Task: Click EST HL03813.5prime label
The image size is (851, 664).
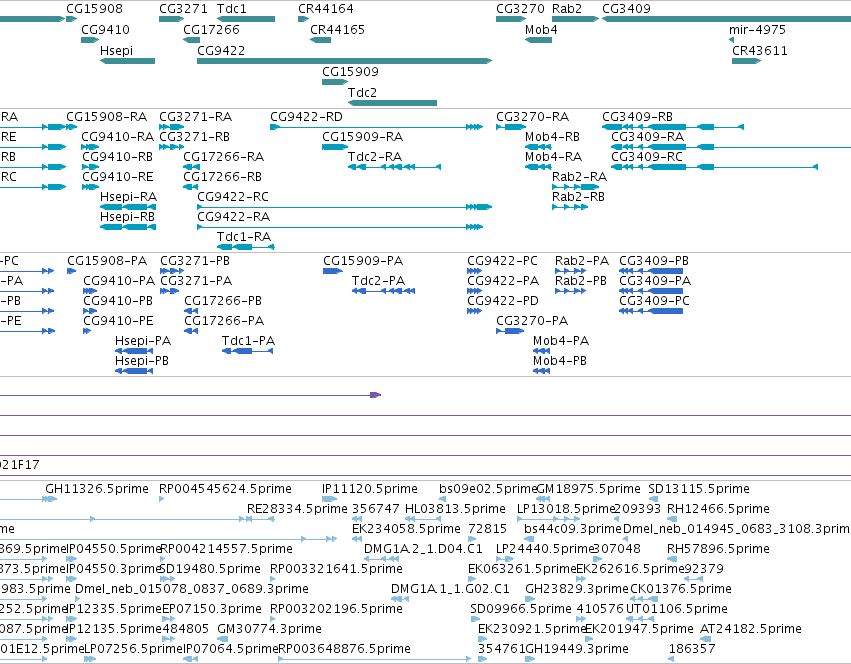Action: tap(455, 509)
